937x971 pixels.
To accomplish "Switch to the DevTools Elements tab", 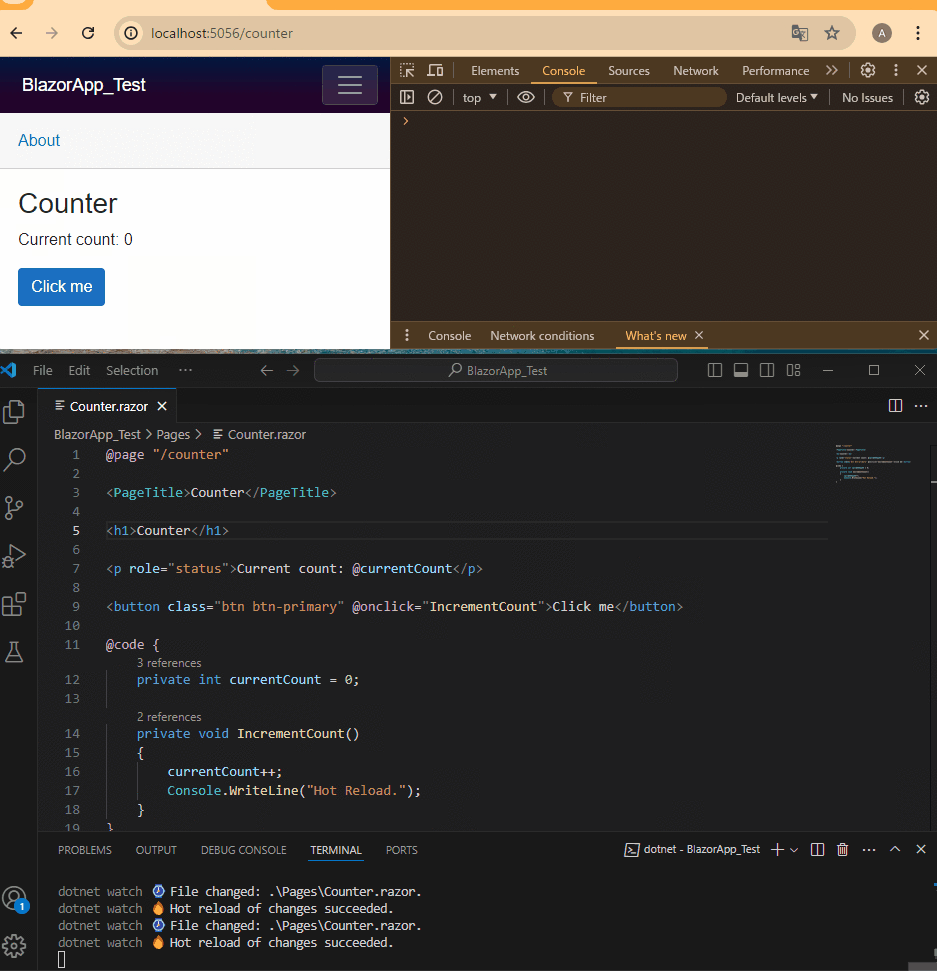I will 495,71.
